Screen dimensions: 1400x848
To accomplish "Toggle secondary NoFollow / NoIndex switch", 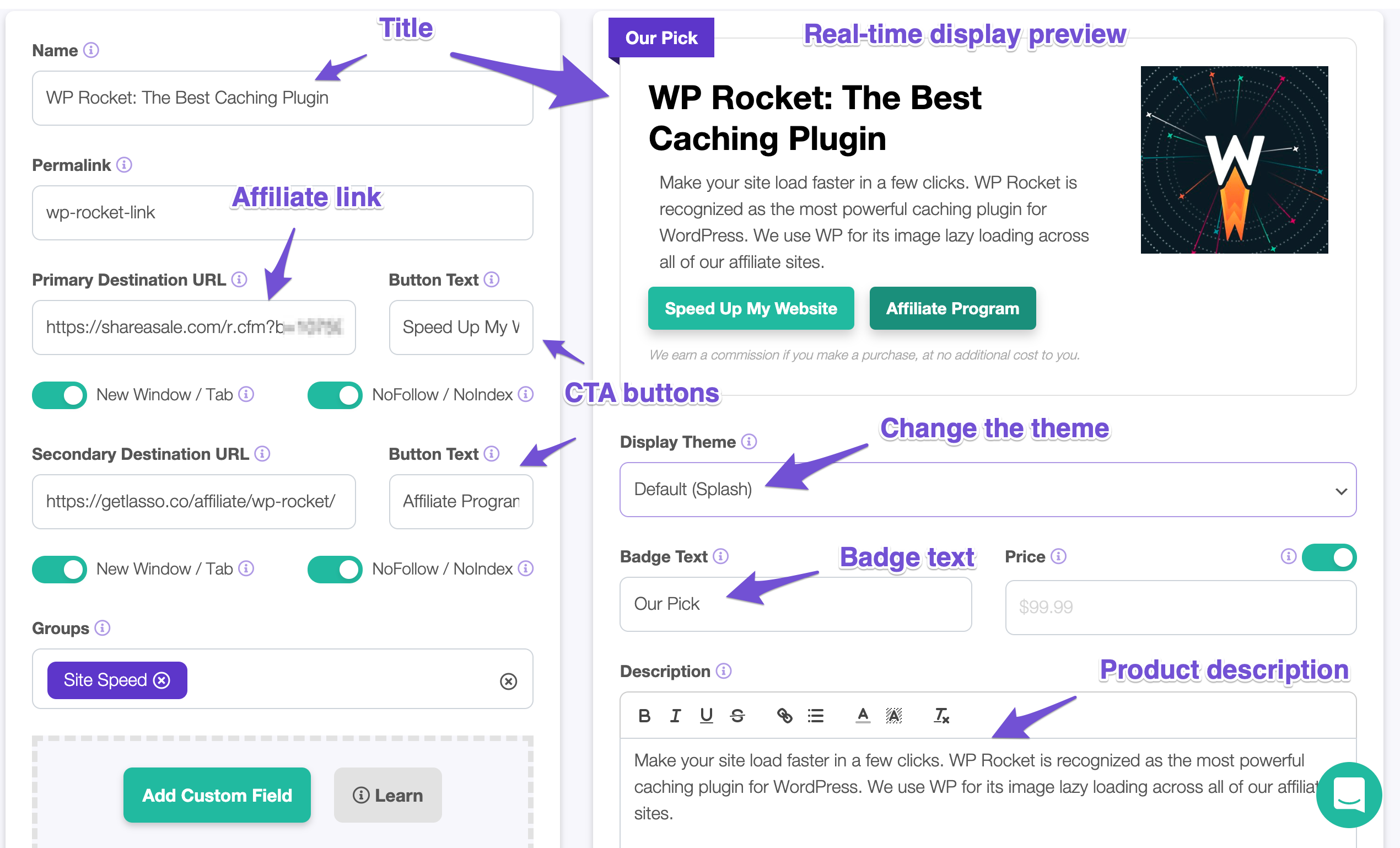I will click(335, 570).
